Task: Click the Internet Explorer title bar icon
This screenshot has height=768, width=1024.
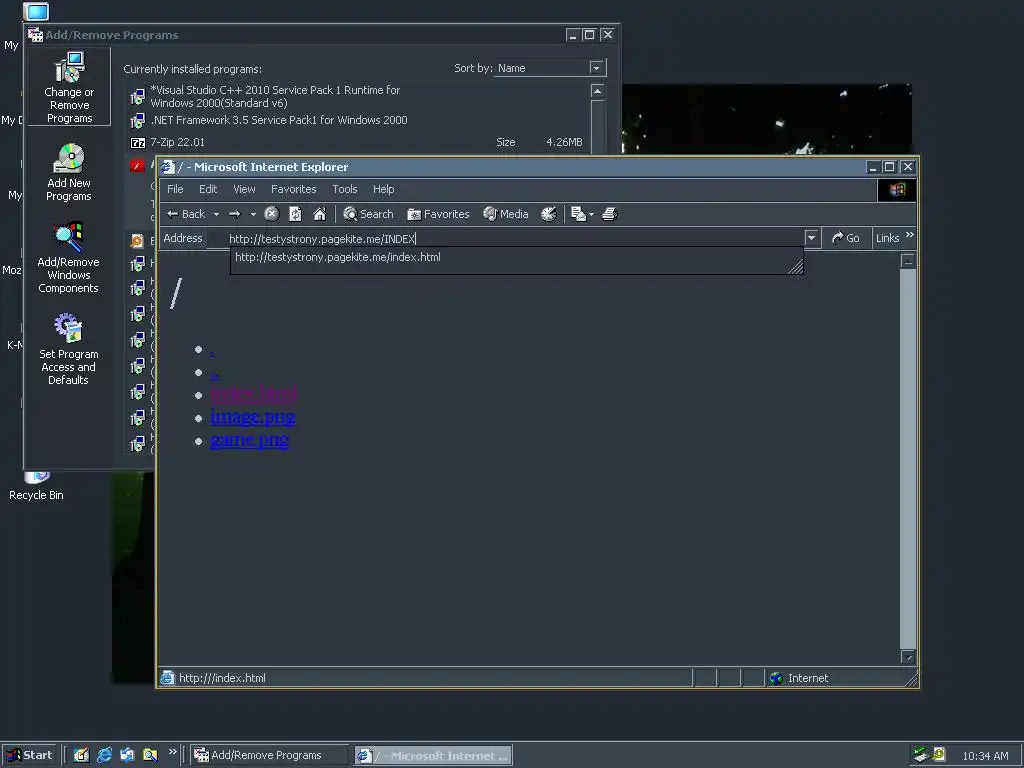Action: coord(168,167)
